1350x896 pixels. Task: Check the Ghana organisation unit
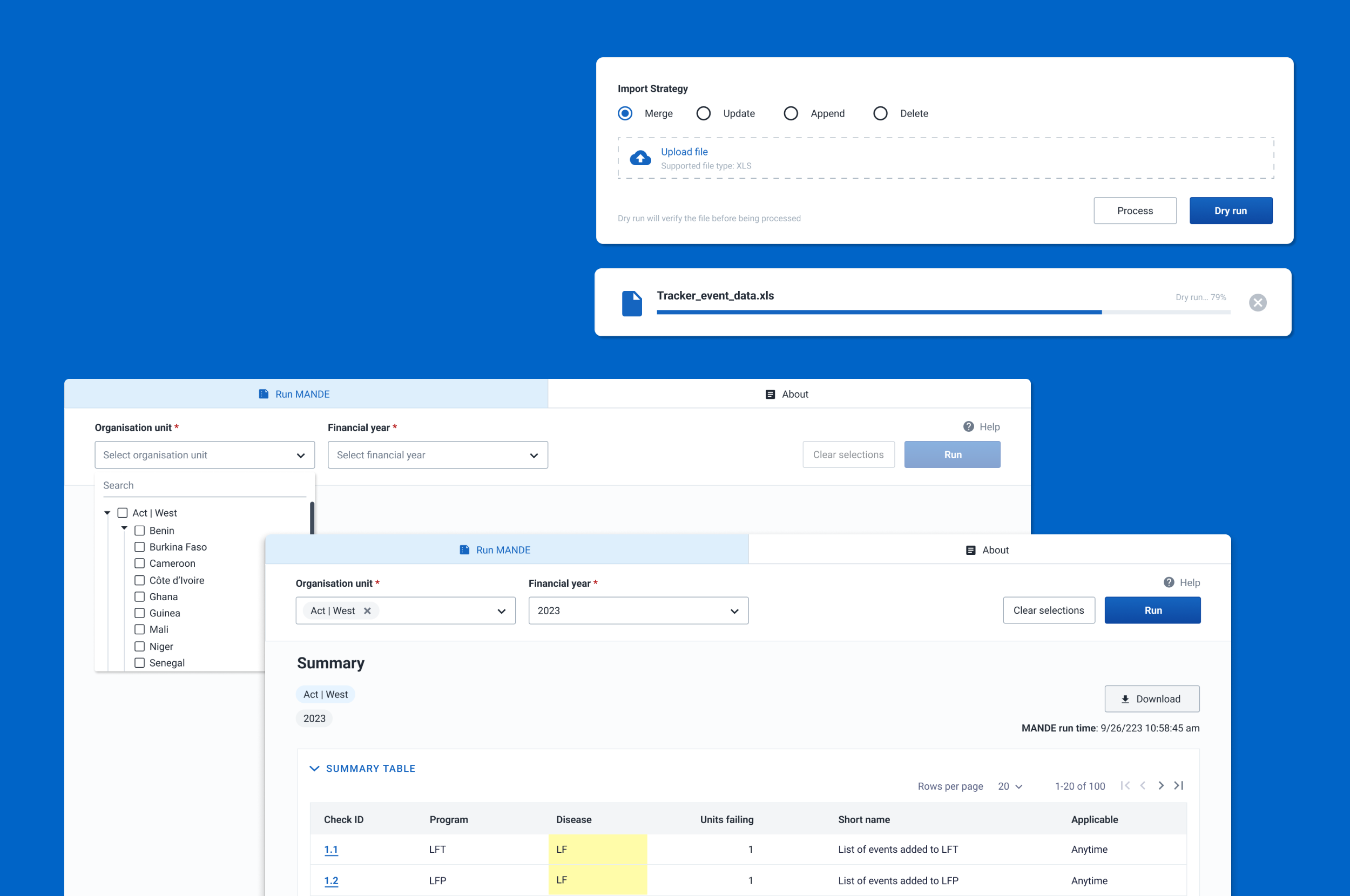pyautogui.click(x=139, y=596)
